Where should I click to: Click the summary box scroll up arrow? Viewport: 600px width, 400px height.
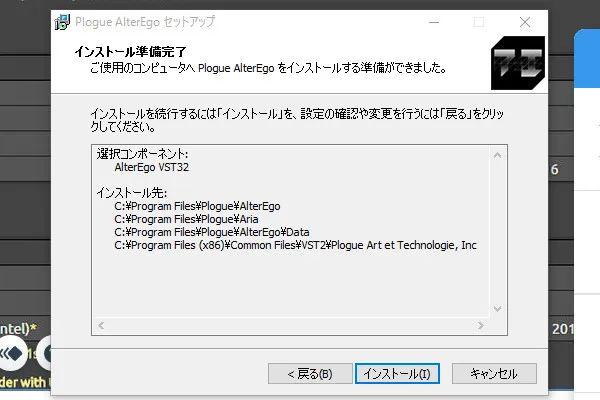click(x=497, y=155)
